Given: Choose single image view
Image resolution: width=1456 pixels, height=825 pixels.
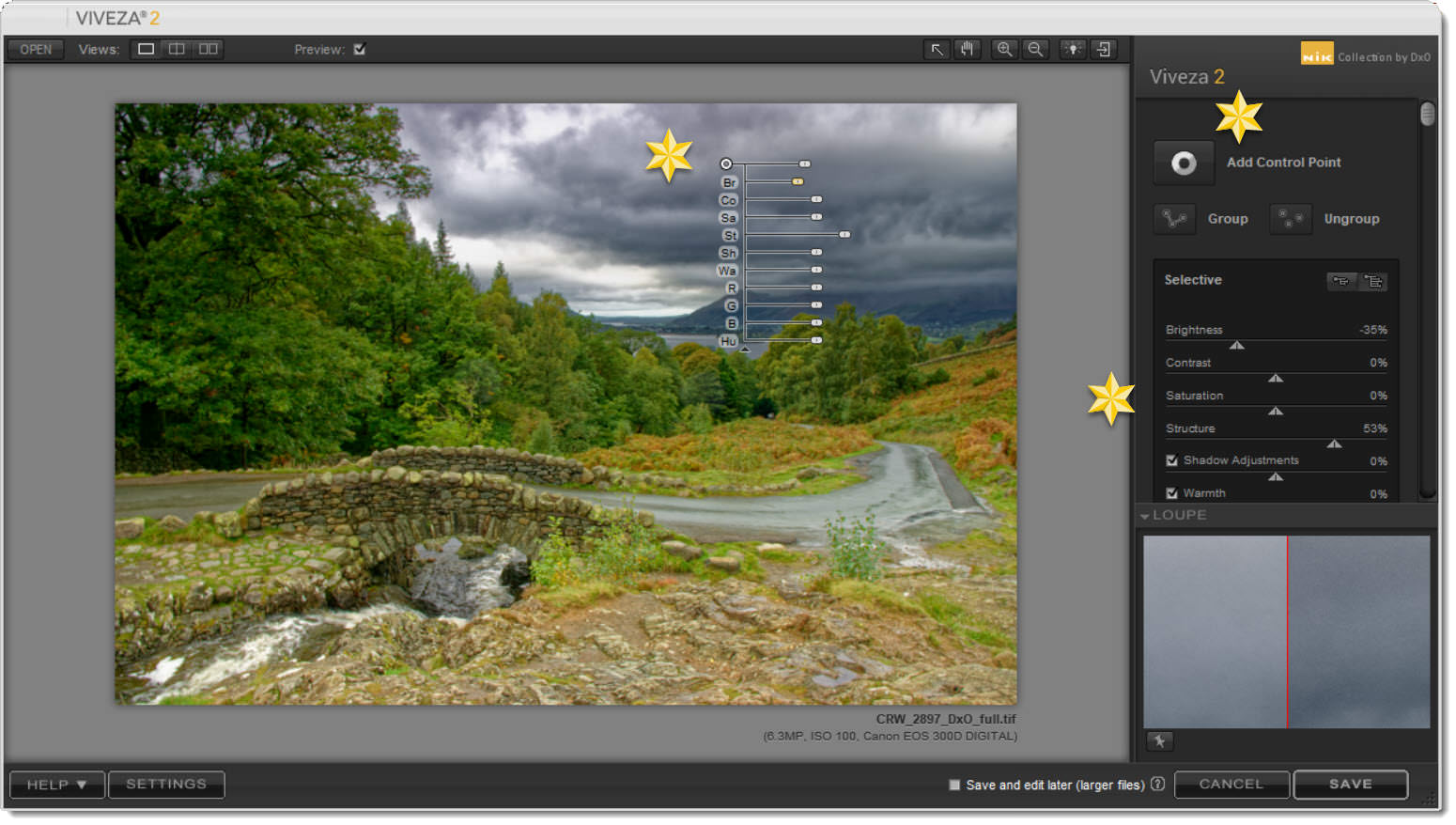Looking at the screenshot, I should tap(146, 49).
